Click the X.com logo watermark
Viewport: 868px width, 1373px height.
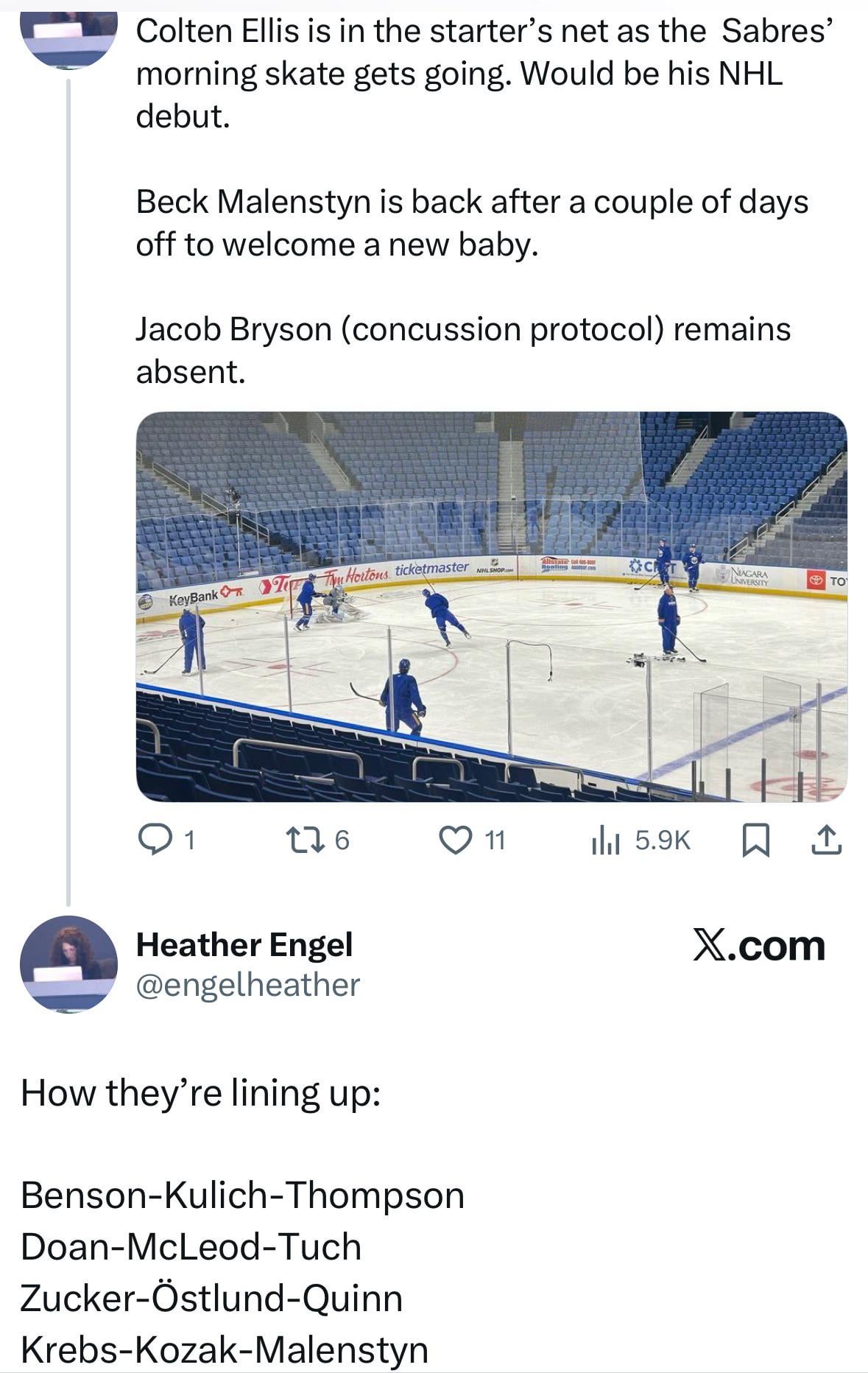[x=758, y=946]
